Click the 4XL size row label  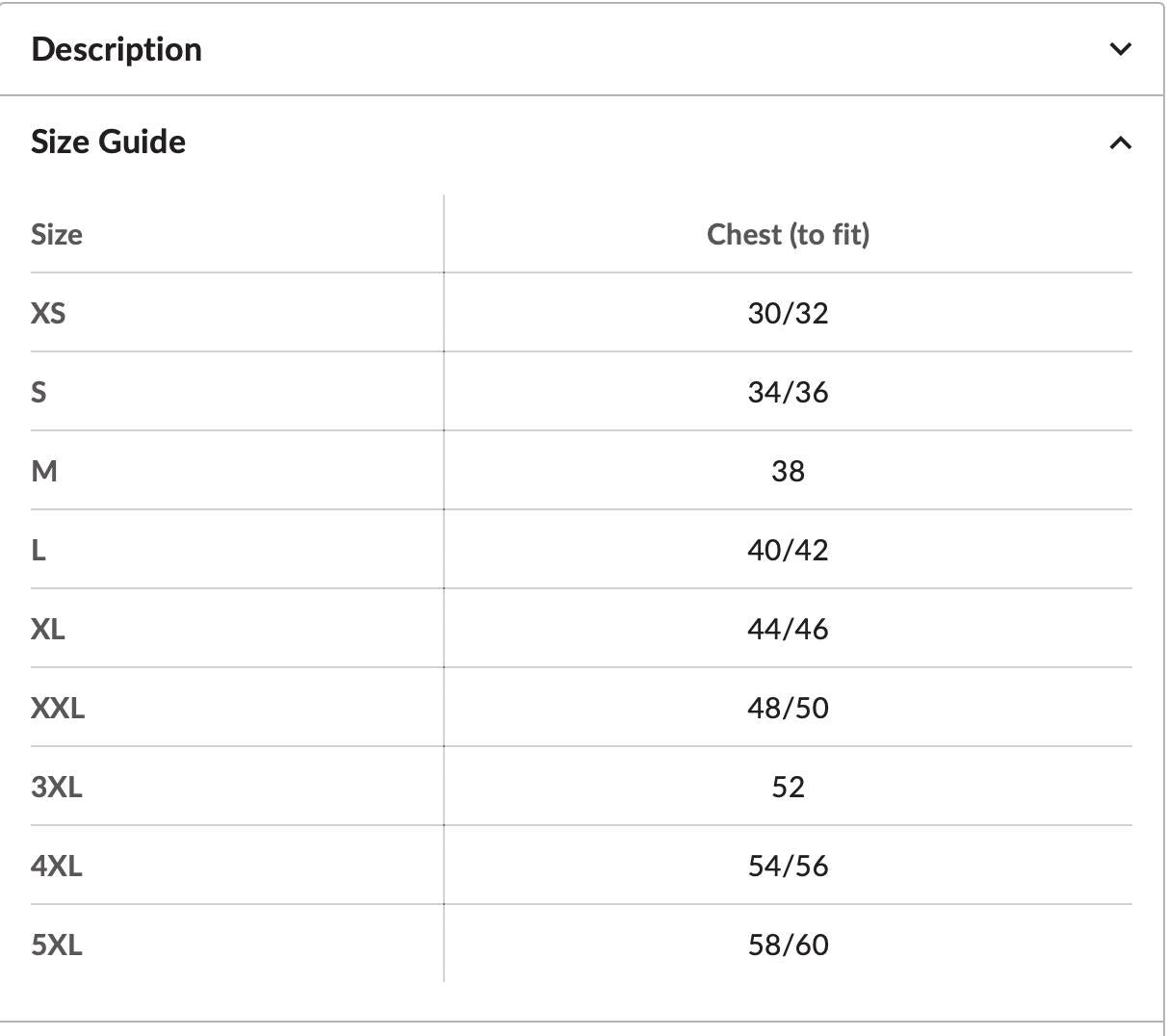tap(57, 866)
